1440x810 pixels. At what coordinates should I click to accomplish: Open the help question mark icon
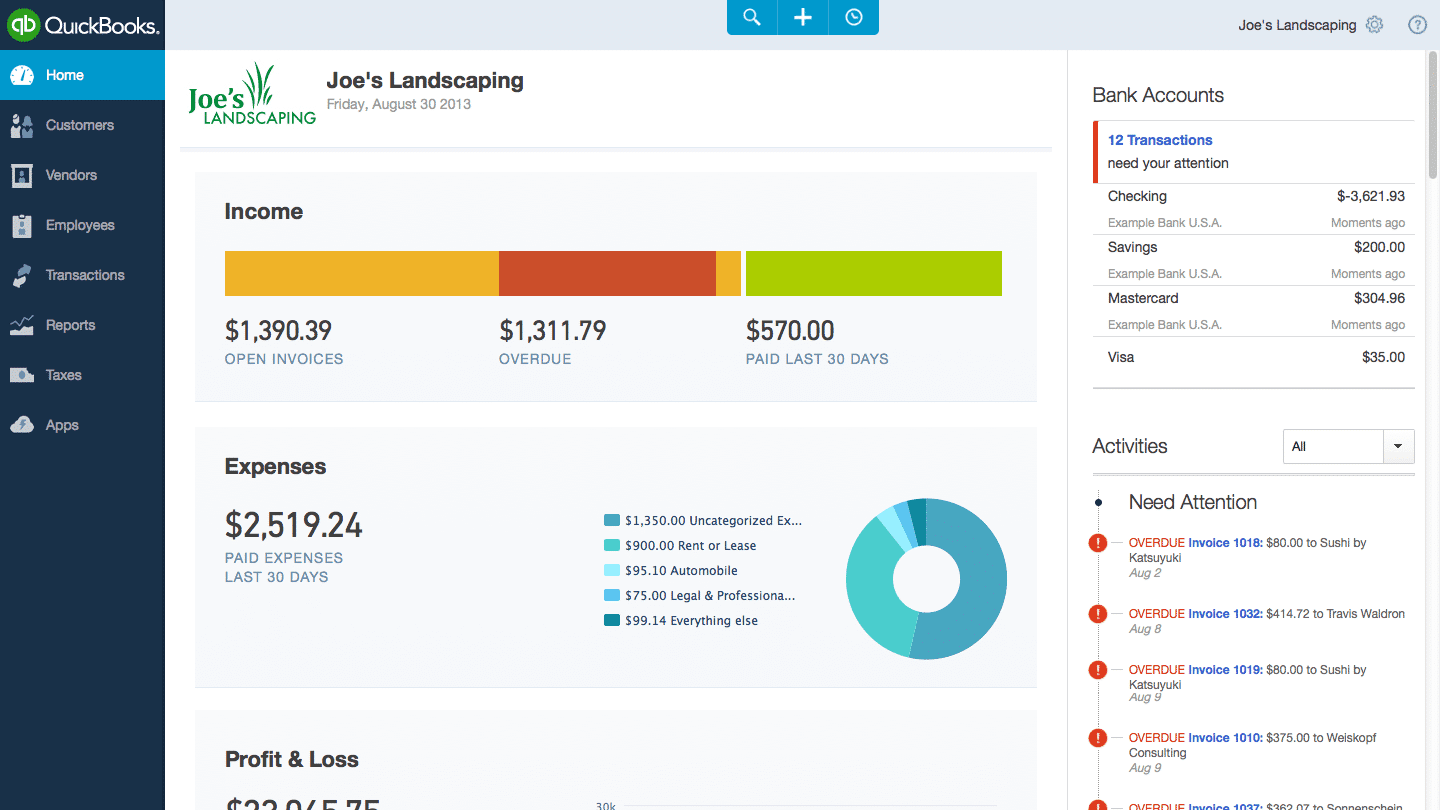click(1417, 25)
